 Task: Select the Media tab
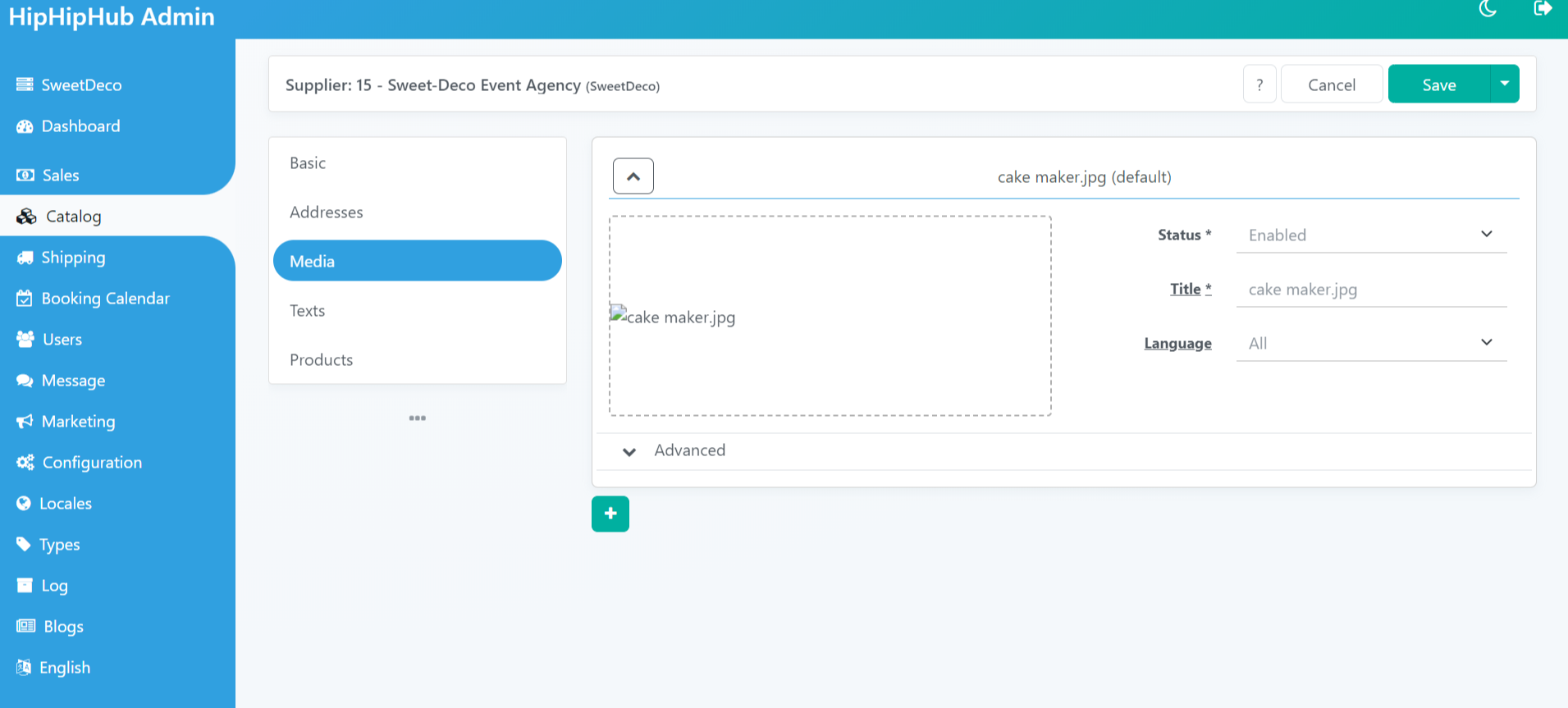(418, 261)
